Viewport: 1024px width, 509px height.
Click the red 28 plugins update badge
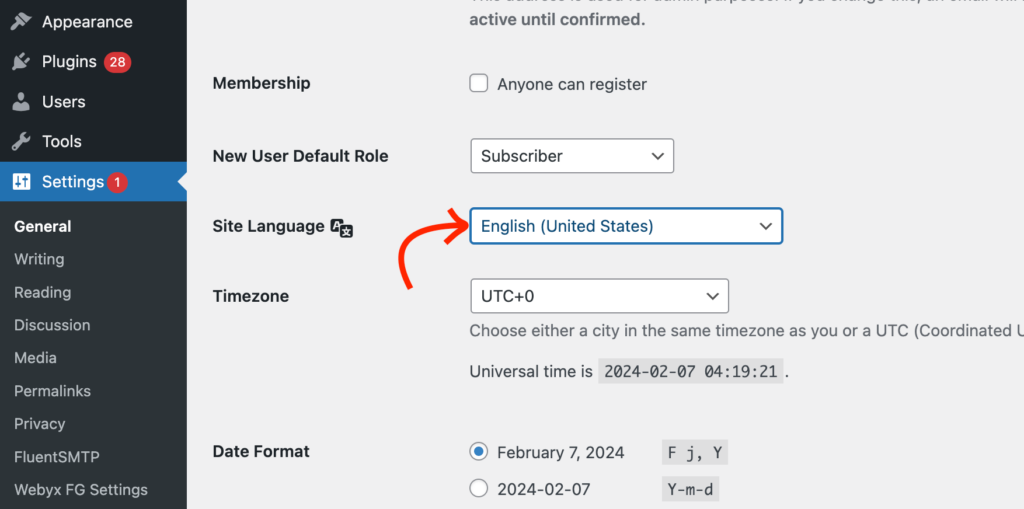[118, 62]
